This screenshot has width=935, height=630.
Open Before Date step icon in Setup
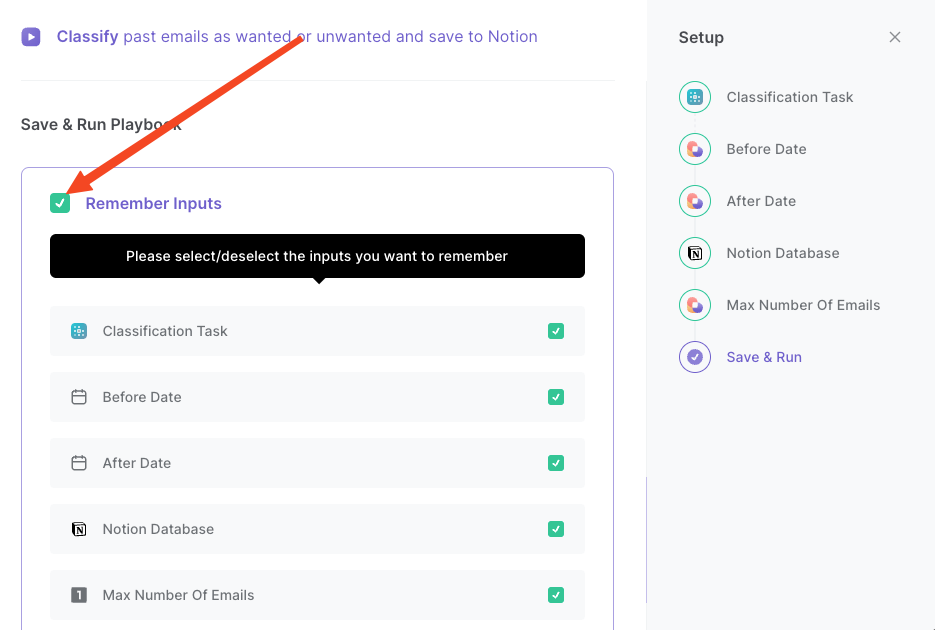click(695, 149)
